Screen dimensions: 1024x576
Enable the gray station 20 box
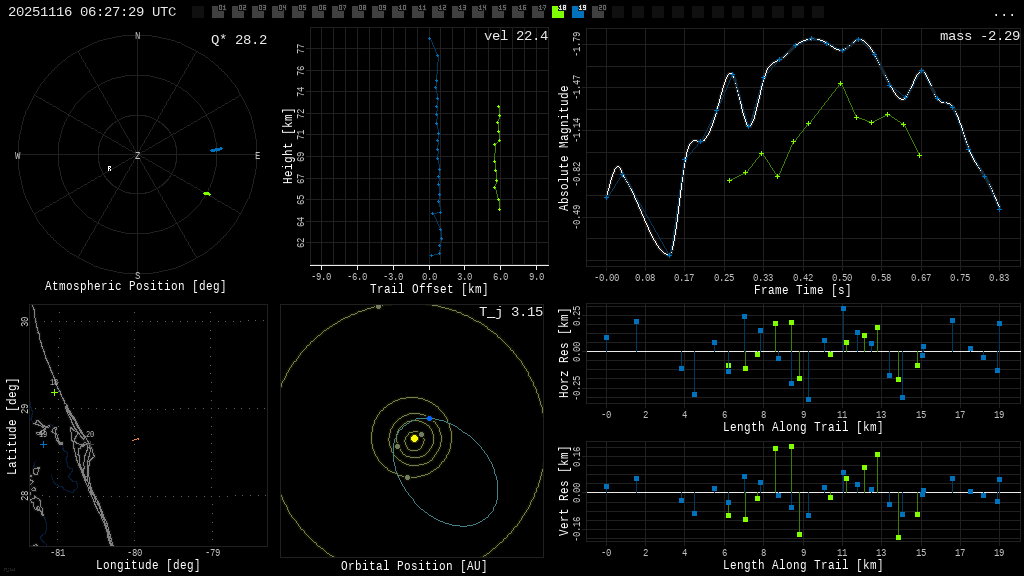[x=598, y=12]
